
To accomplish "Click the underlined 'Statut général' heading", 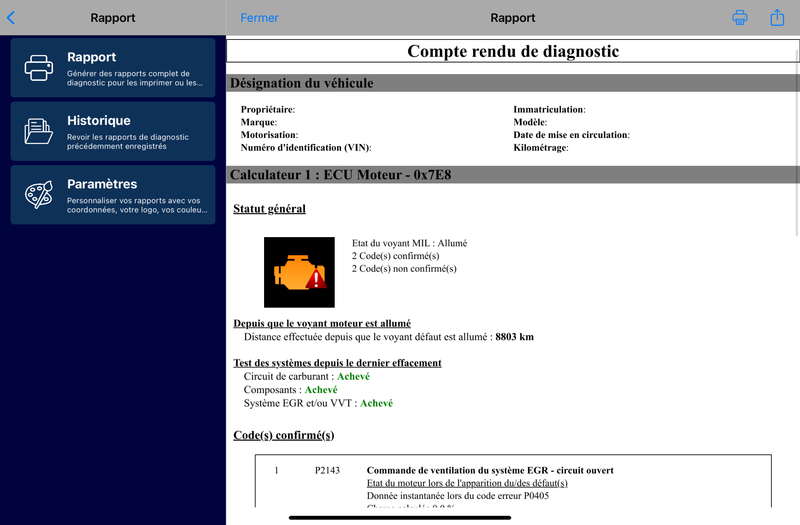I will coord(269,209).
